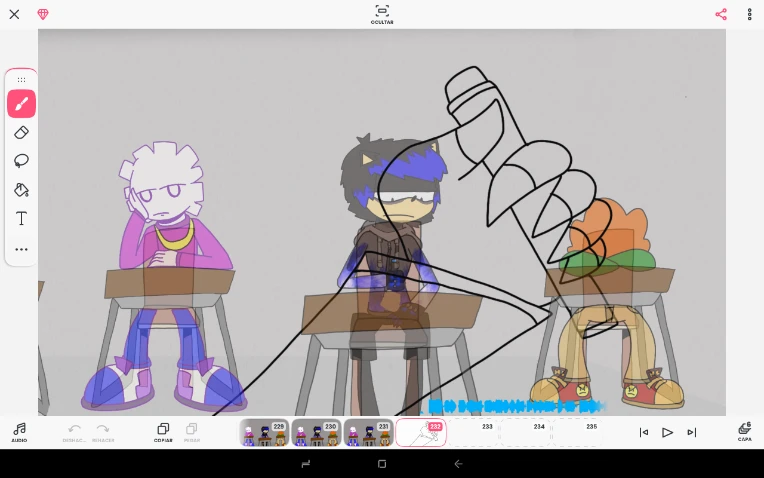The width and height of the screenshot is (764, 478).
Task: Select the Paint Bucket fill tool
Action: click(21, 190)
